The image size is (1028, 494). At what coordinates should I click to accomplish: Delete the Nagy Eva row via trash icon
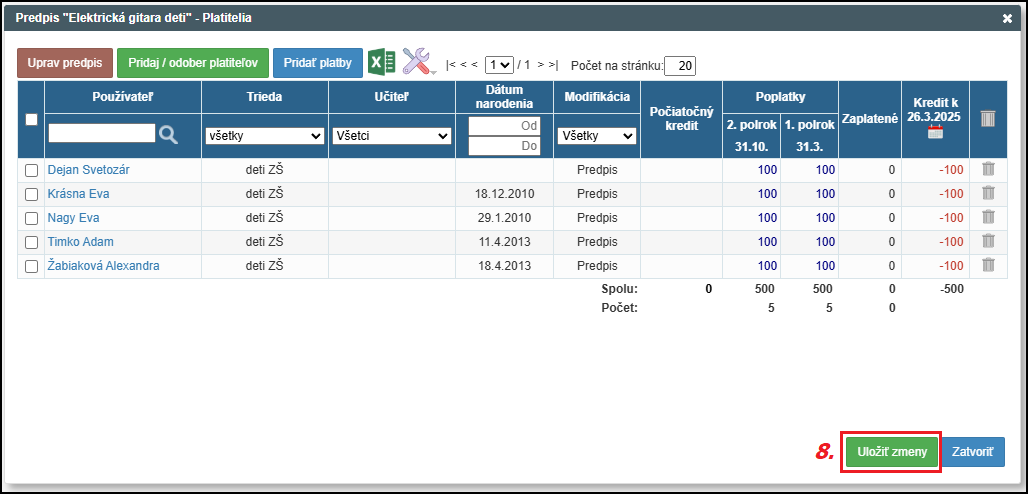coord(989,217)
